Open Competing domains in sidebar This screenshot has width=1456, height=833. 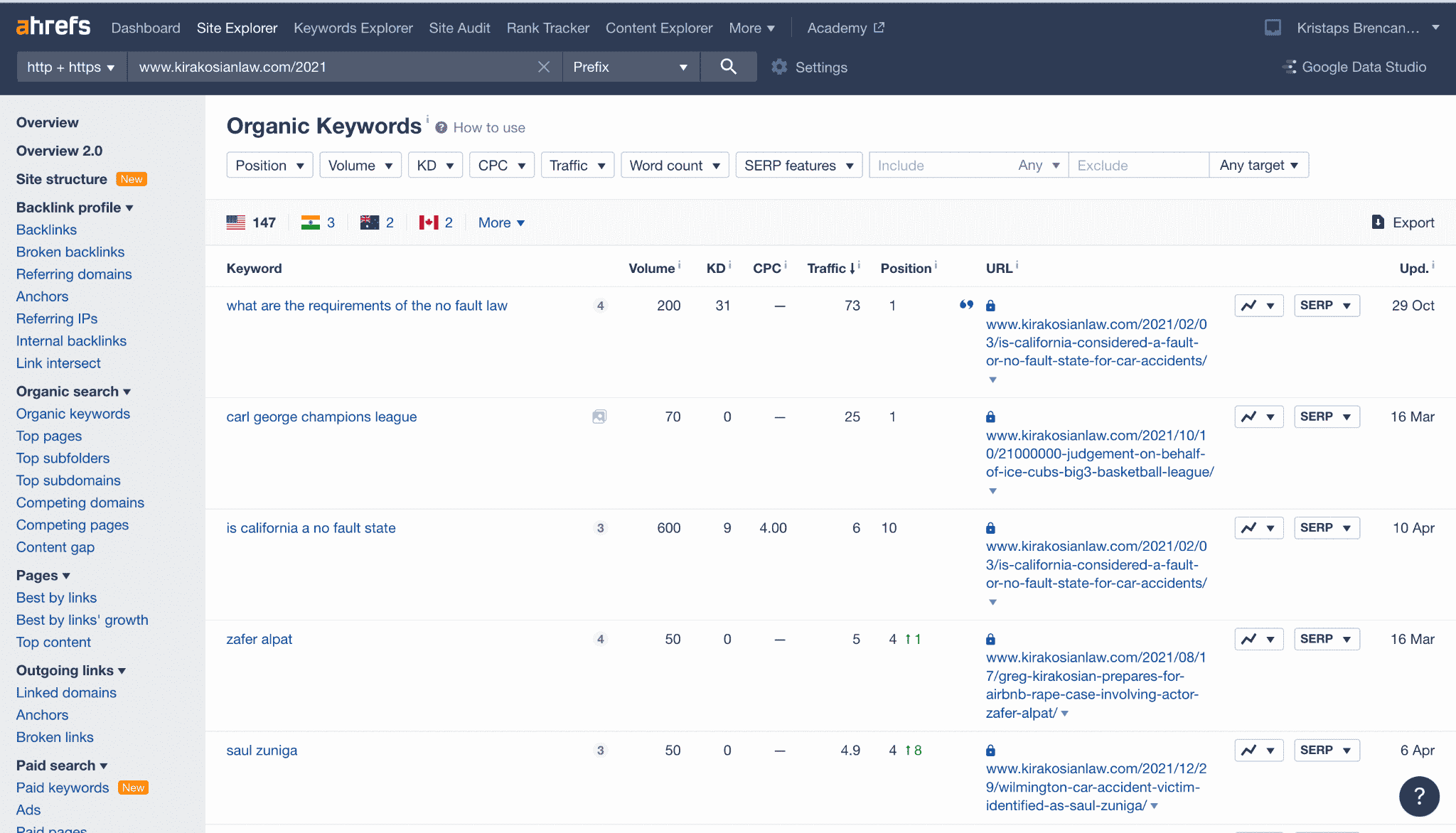click(80, 503)
